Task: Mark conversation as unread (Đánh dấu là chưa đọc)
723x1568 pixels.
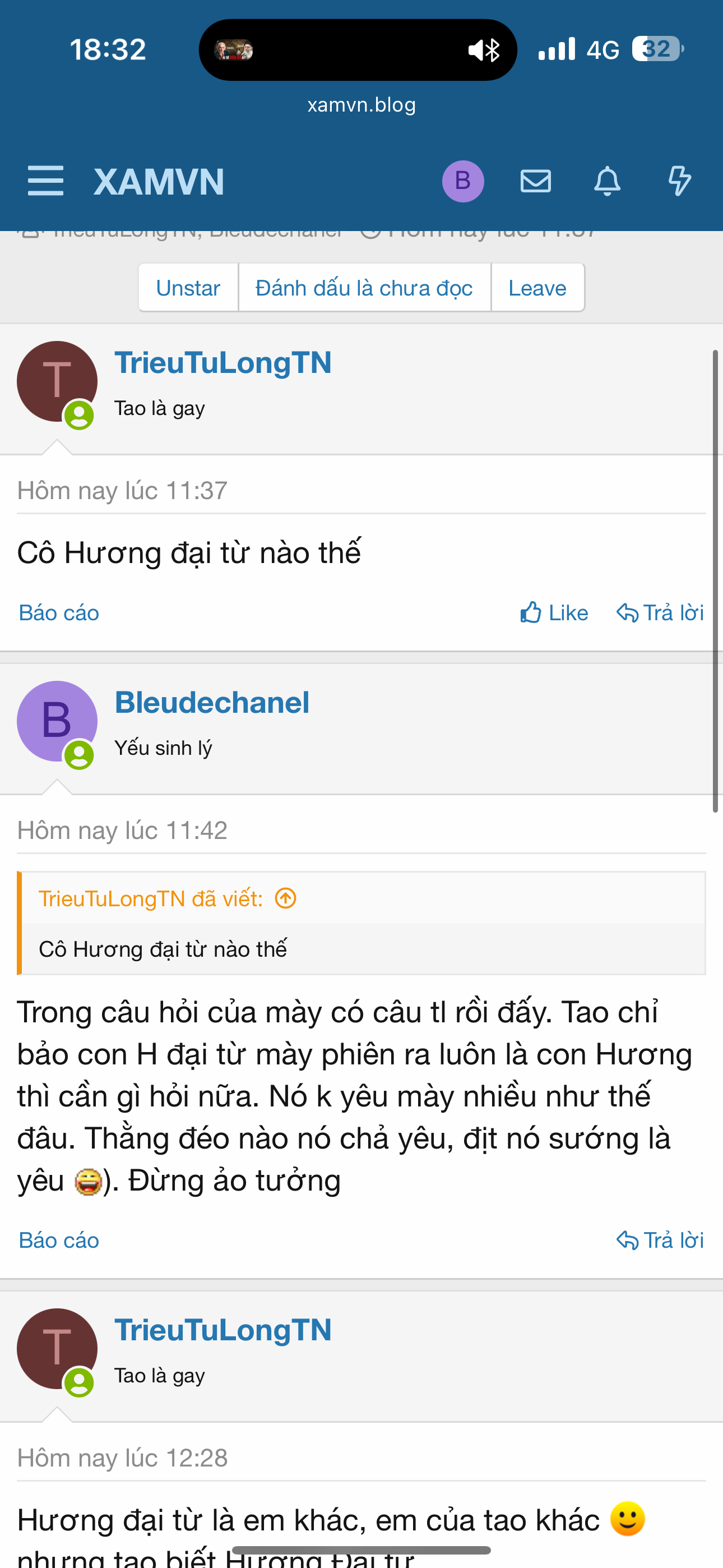Action: tap(364, 288)
